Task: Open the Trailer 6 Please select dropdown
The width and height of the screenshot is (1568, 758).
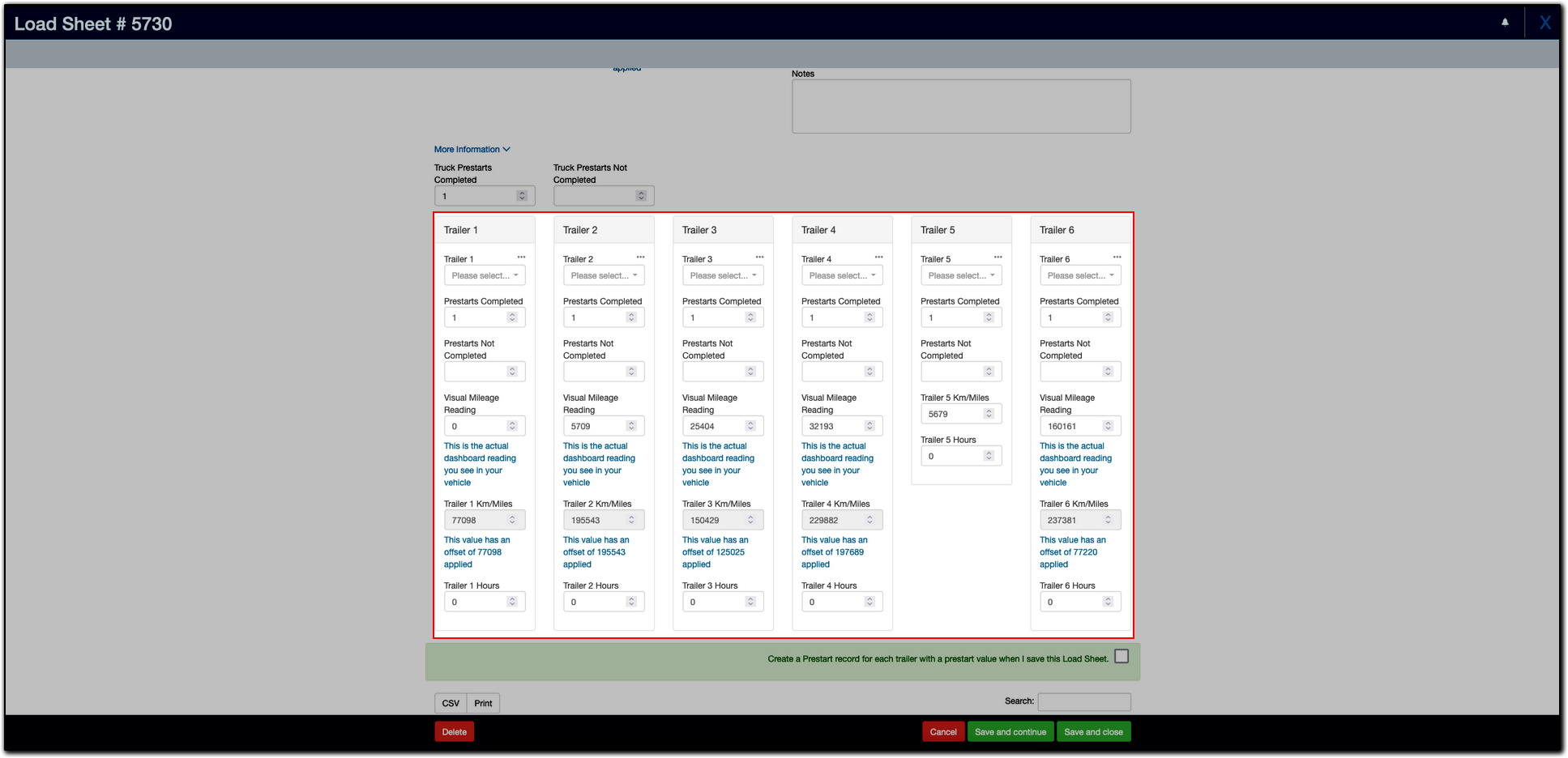Action: point(1080,275)
